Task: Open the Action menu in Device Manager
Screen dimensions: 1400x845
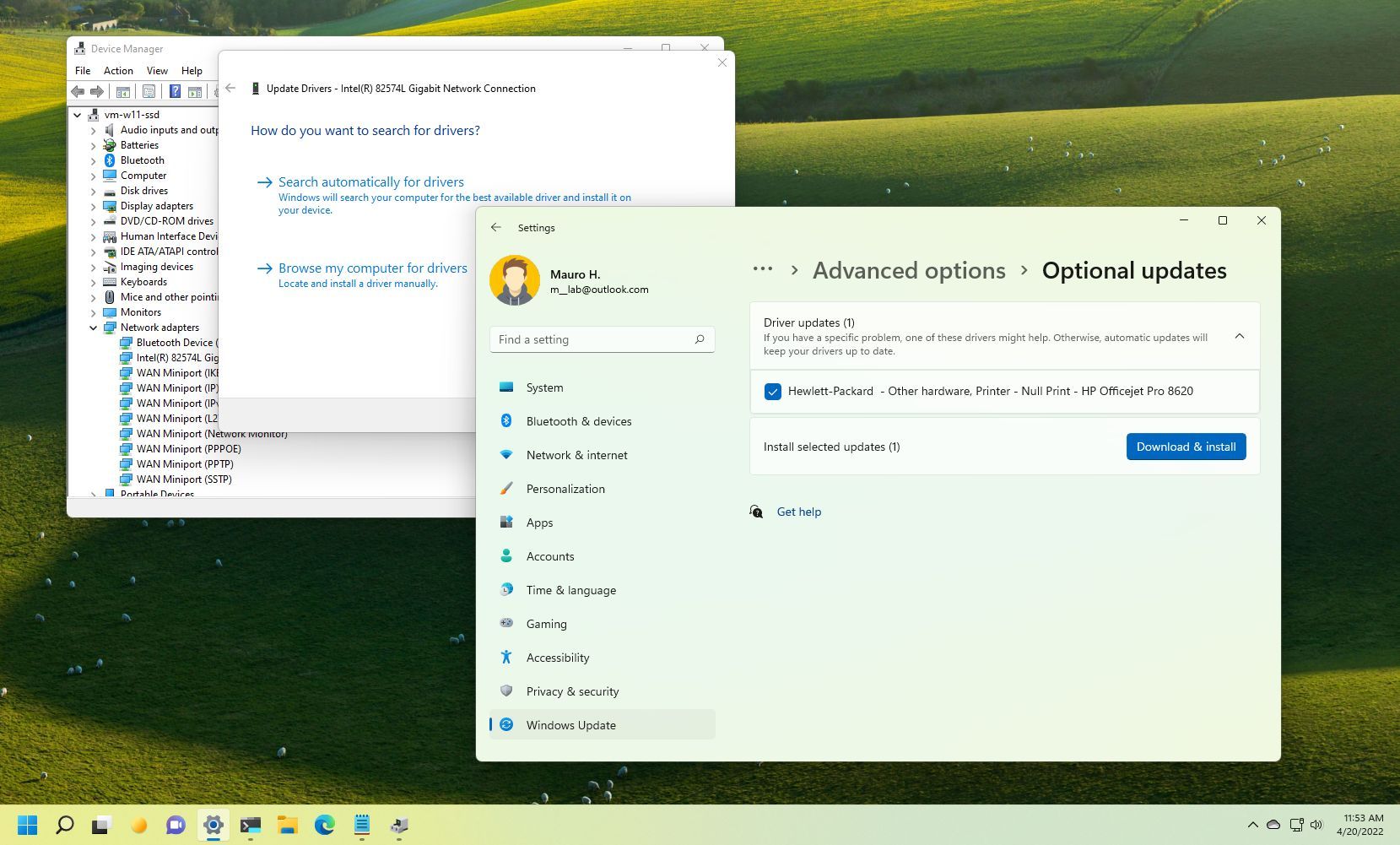Action: 118,70
